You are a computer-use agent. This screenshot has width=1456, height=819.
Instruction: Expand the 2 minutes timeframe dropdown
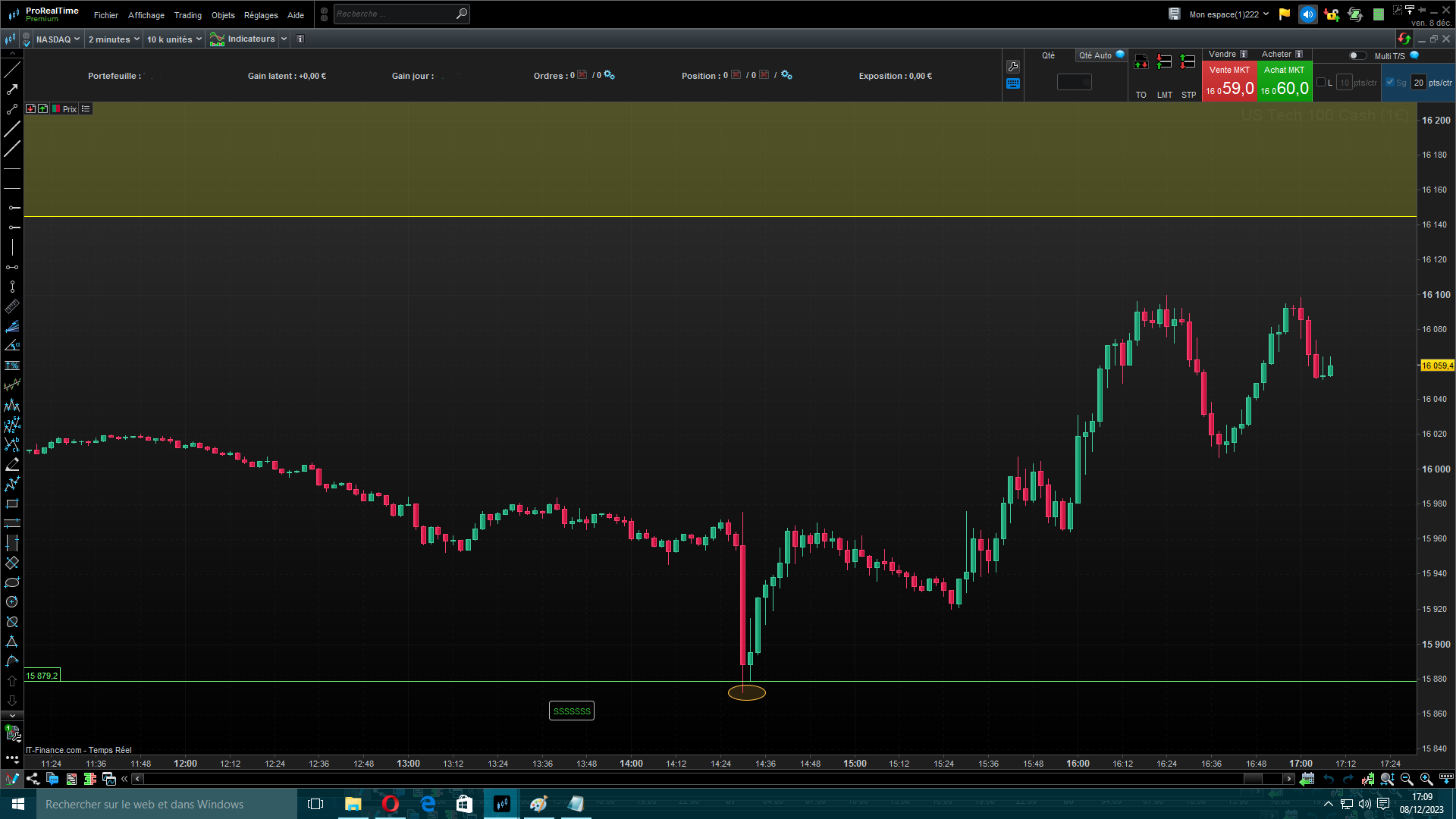click(x=114, y=39)
